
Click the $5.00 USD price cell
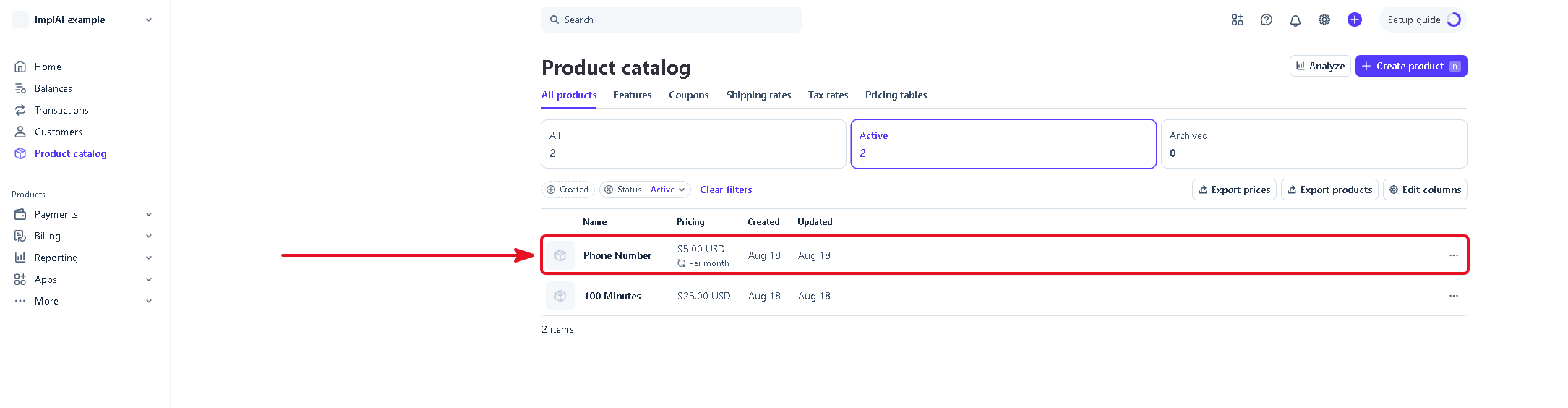pos(701,249)
